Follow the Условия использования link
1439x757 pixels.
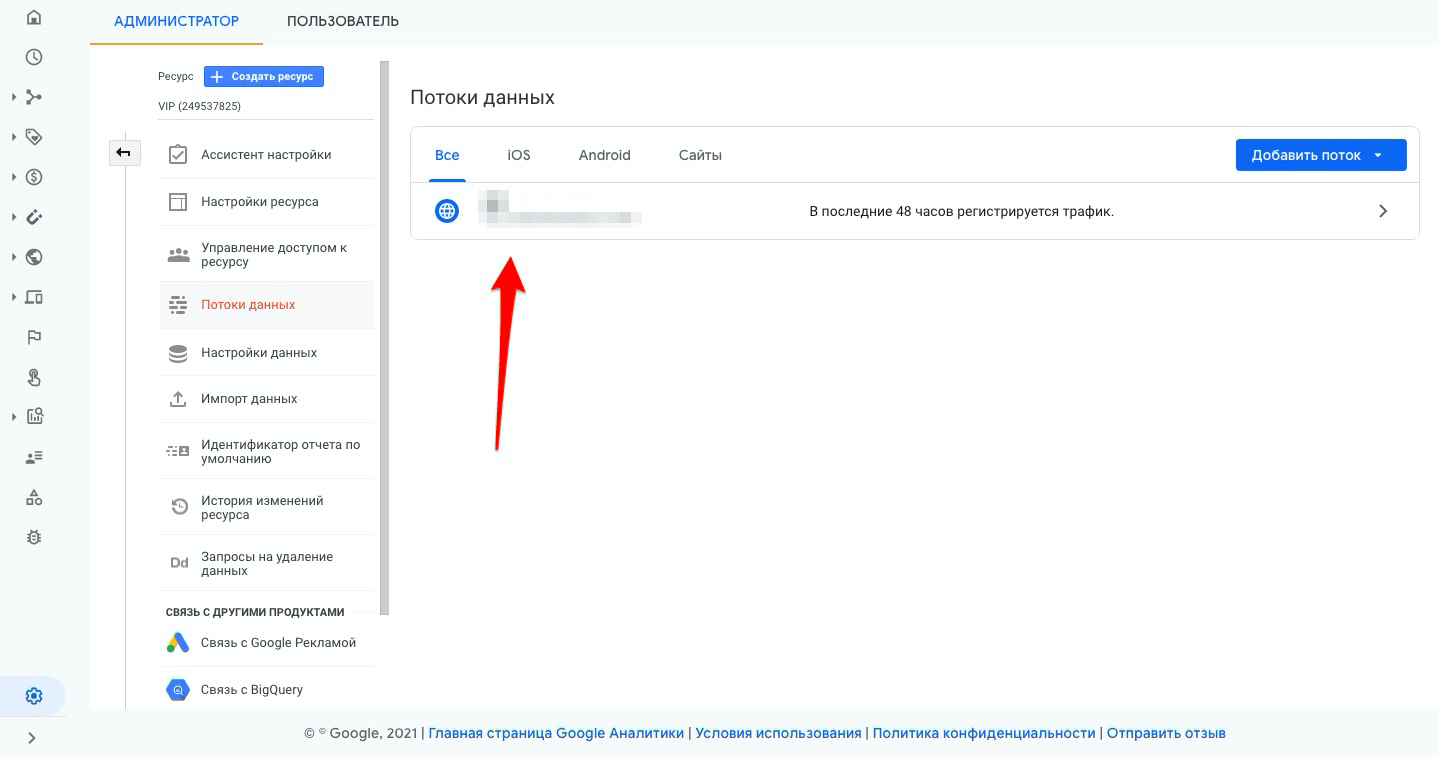(x=778, y=733)
